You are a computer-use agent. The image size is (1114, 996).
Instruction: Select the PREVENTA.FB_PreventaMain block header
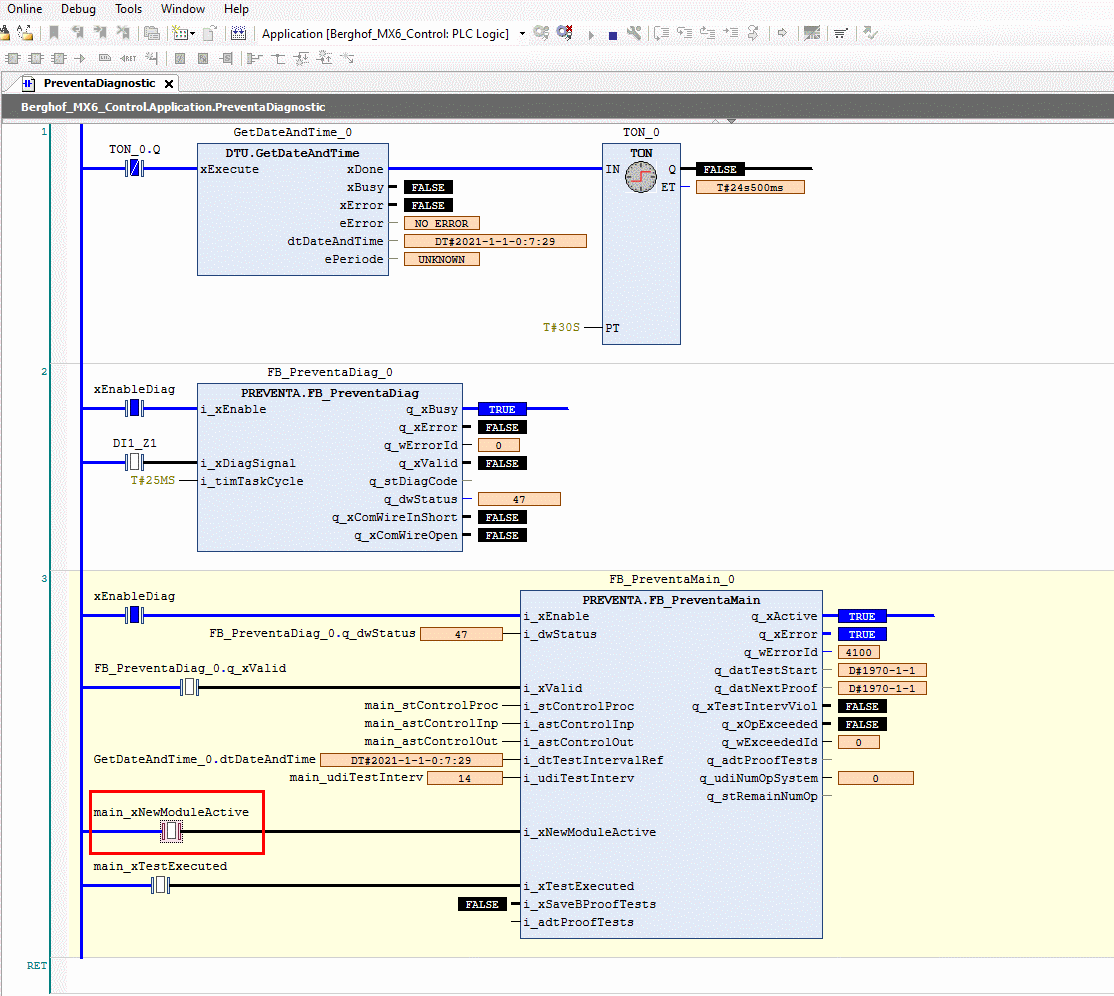tap(671, 600)
